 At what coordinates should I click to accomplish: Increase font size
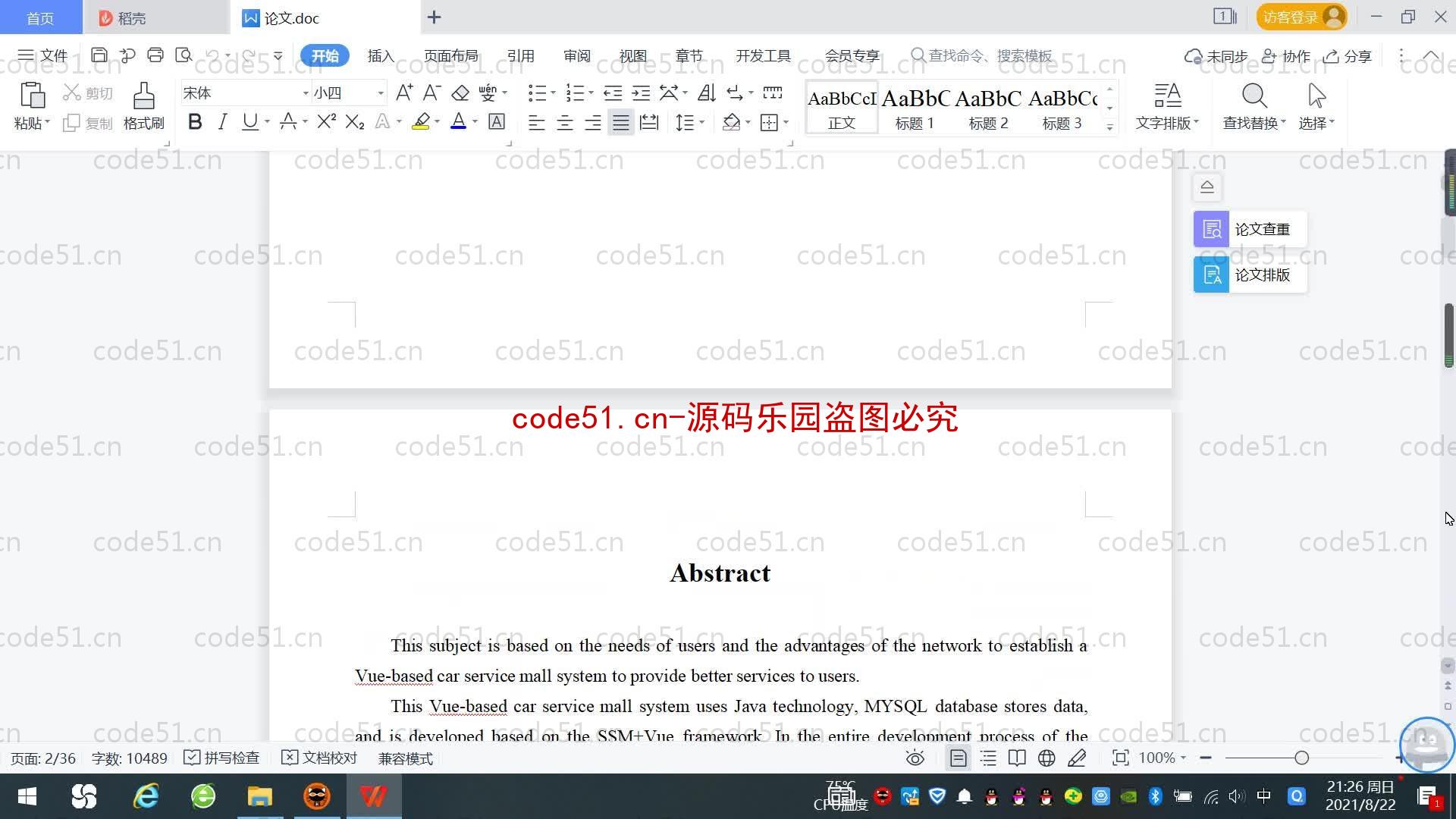[x=404, y=93]
